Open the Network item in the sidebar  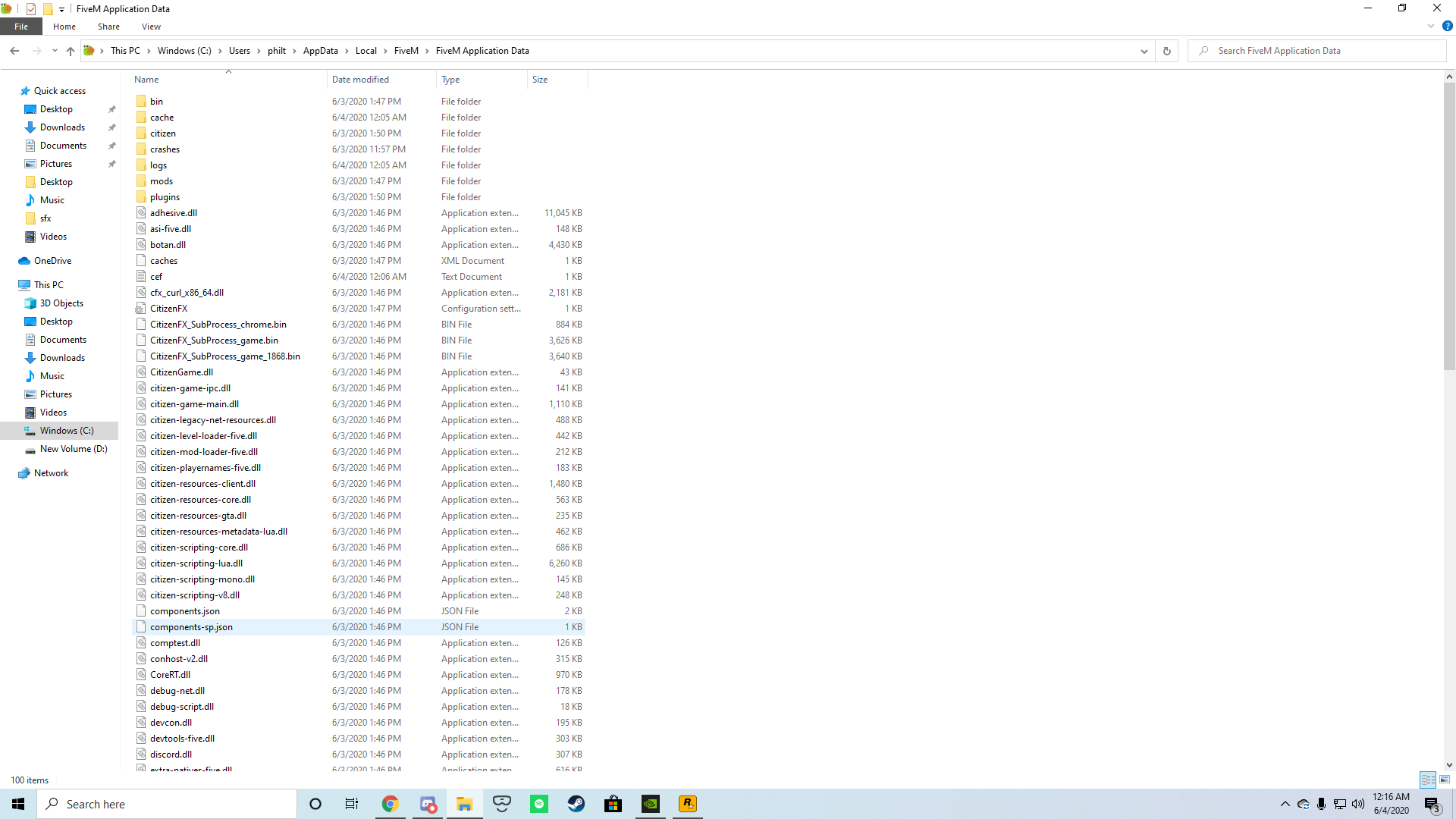click(52, 472)
